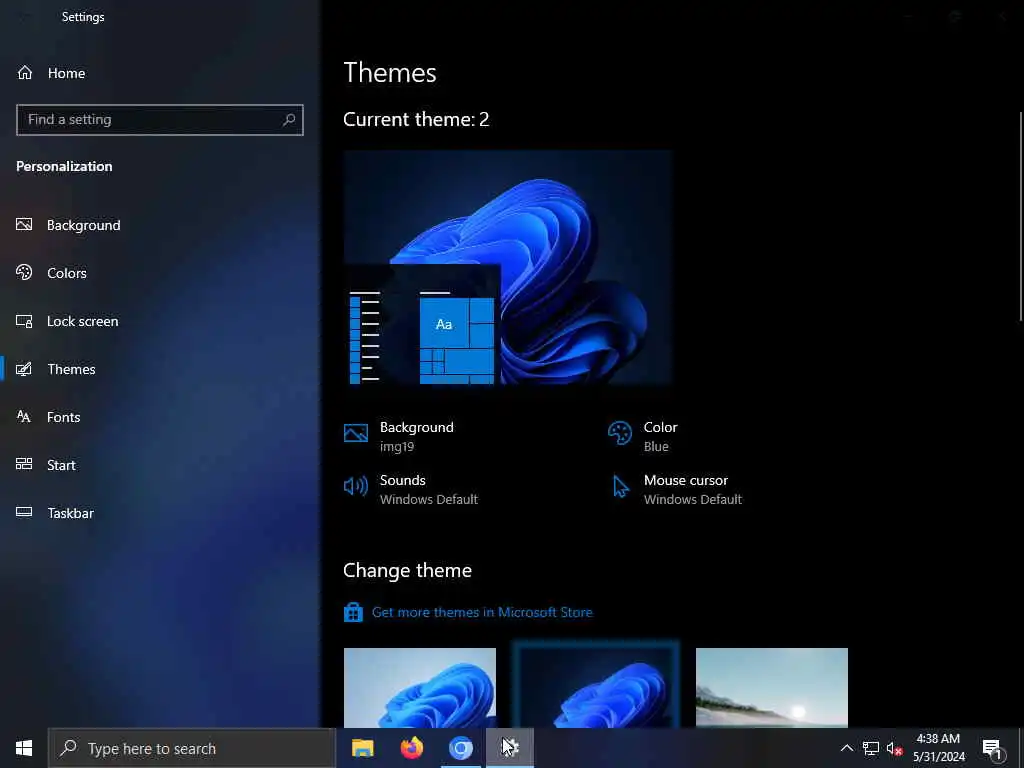Viewport: 1024px width, 768px height.
Task: Open theme Sounds Windows Default option
Action: tap(411, 489)
